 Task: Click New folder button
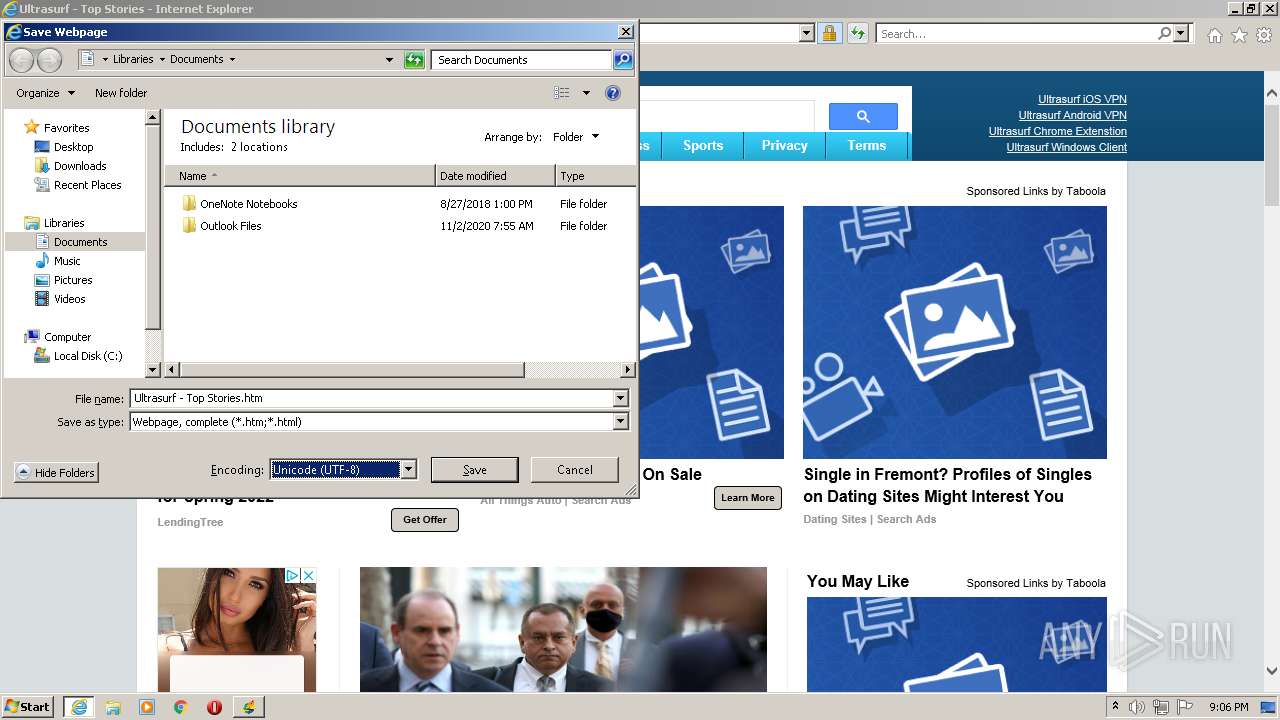tap(121, 93)
